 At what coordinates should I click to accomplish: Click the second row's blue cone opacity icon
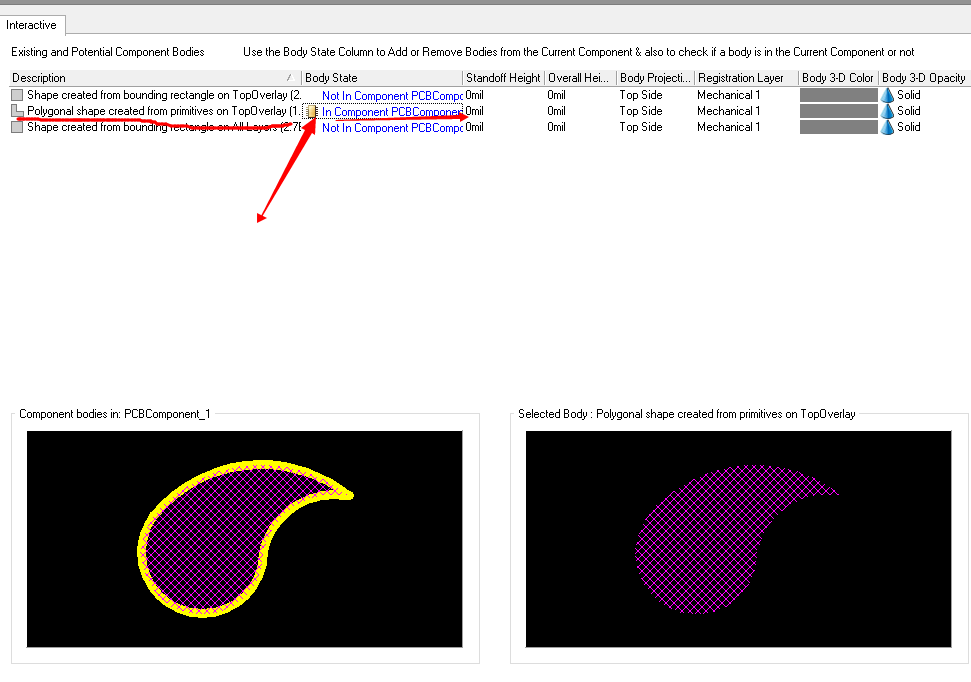click(x=887, y=111)
